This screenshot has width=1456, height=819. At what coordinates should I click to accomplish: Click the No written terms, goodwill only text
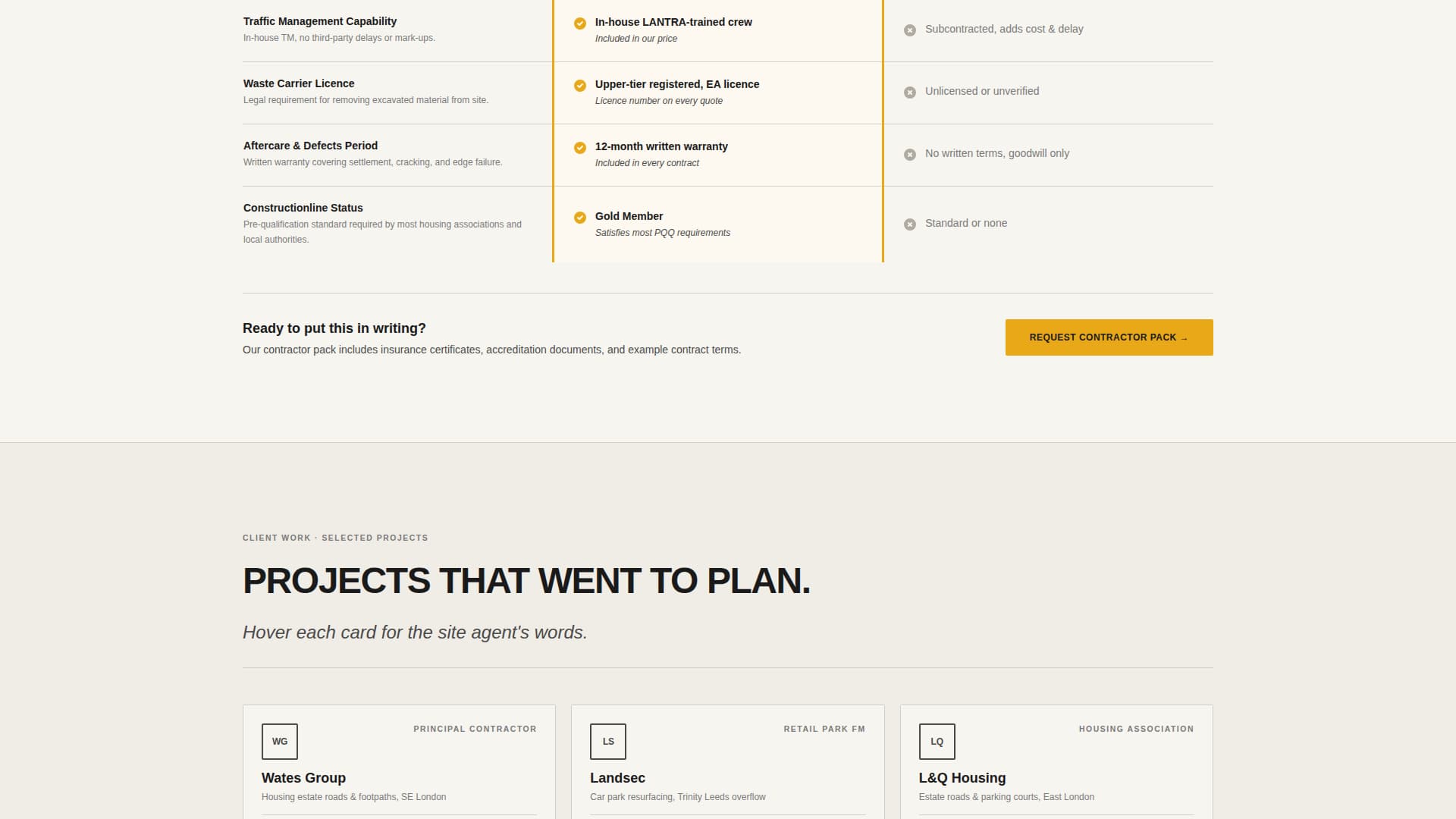[997, 153]
